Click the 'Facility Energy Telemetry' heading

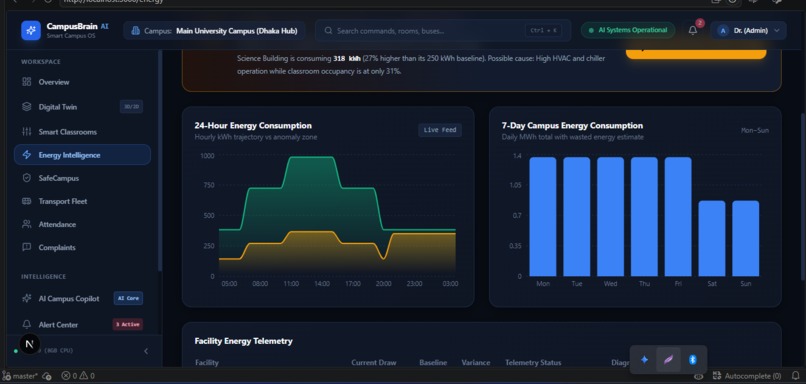click(x=244, y=341)
